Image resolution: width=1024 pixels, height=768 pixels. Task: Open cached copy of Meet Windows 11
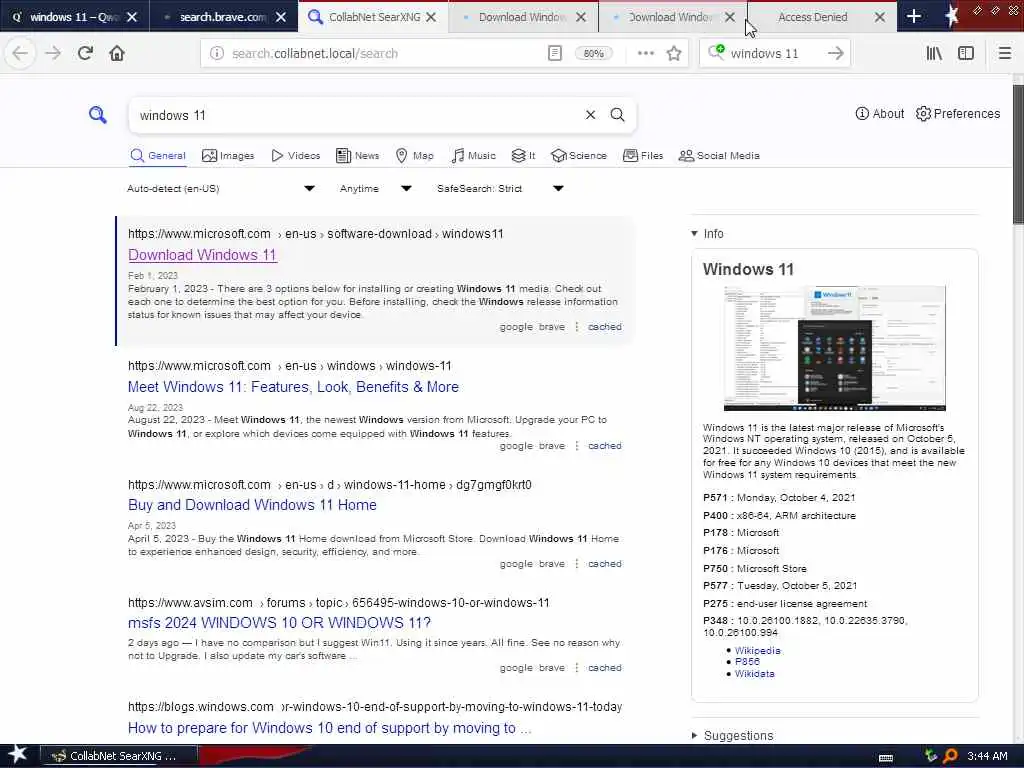[605, 445]
